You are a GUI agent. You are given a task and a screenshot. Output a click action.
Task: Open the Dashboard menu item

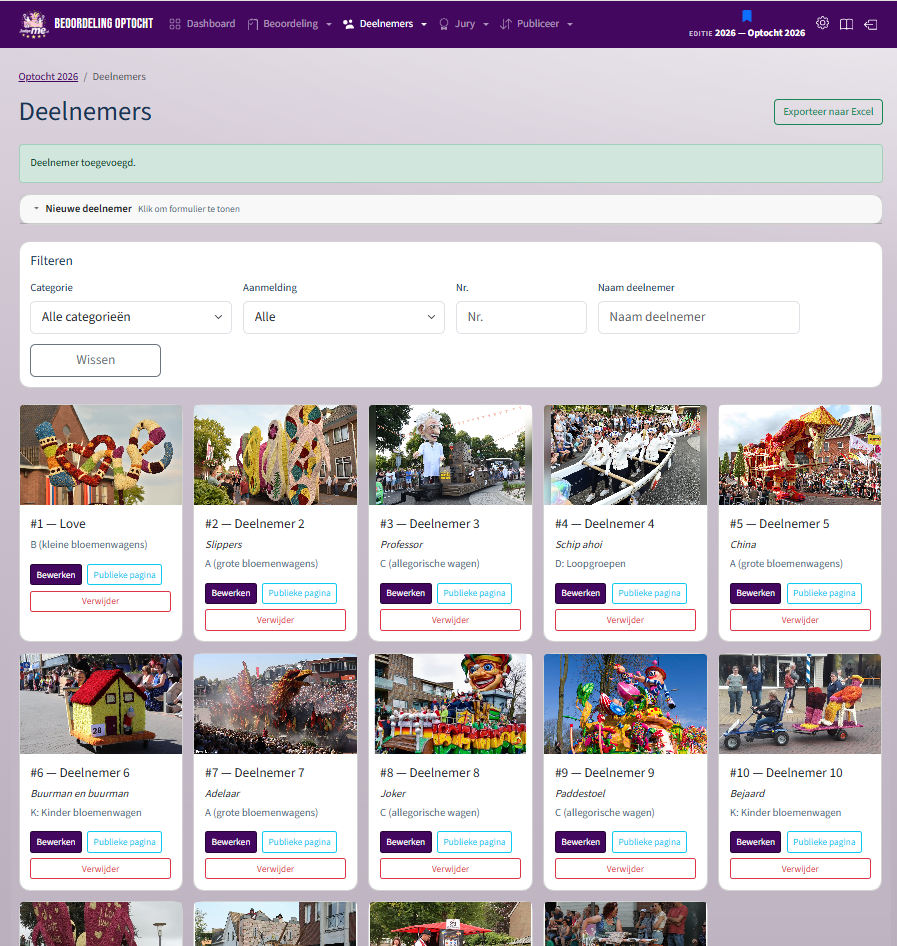203,24
